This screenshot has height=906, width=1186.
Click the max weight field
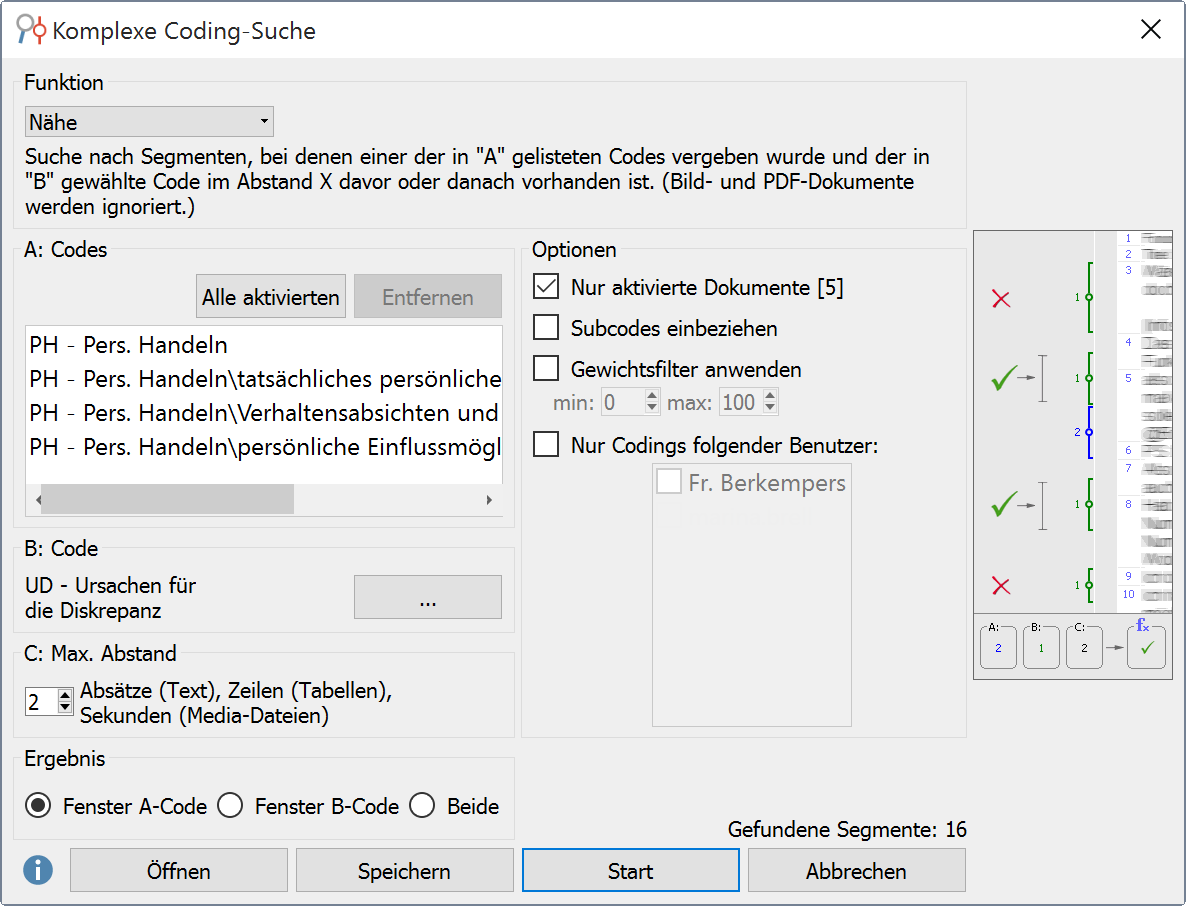pyautogui.click(x=740, y=402)
